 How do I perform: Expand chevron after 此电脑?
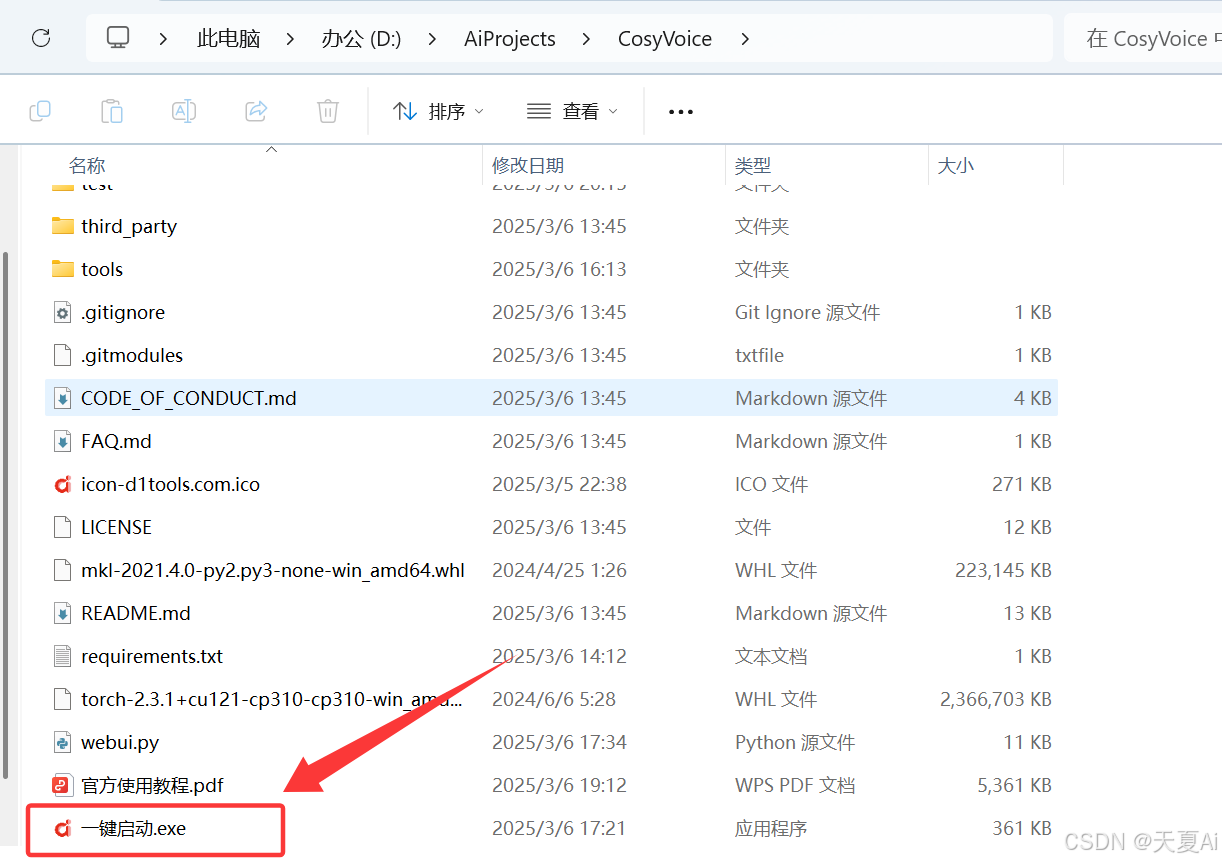click(x=290, y=39)
